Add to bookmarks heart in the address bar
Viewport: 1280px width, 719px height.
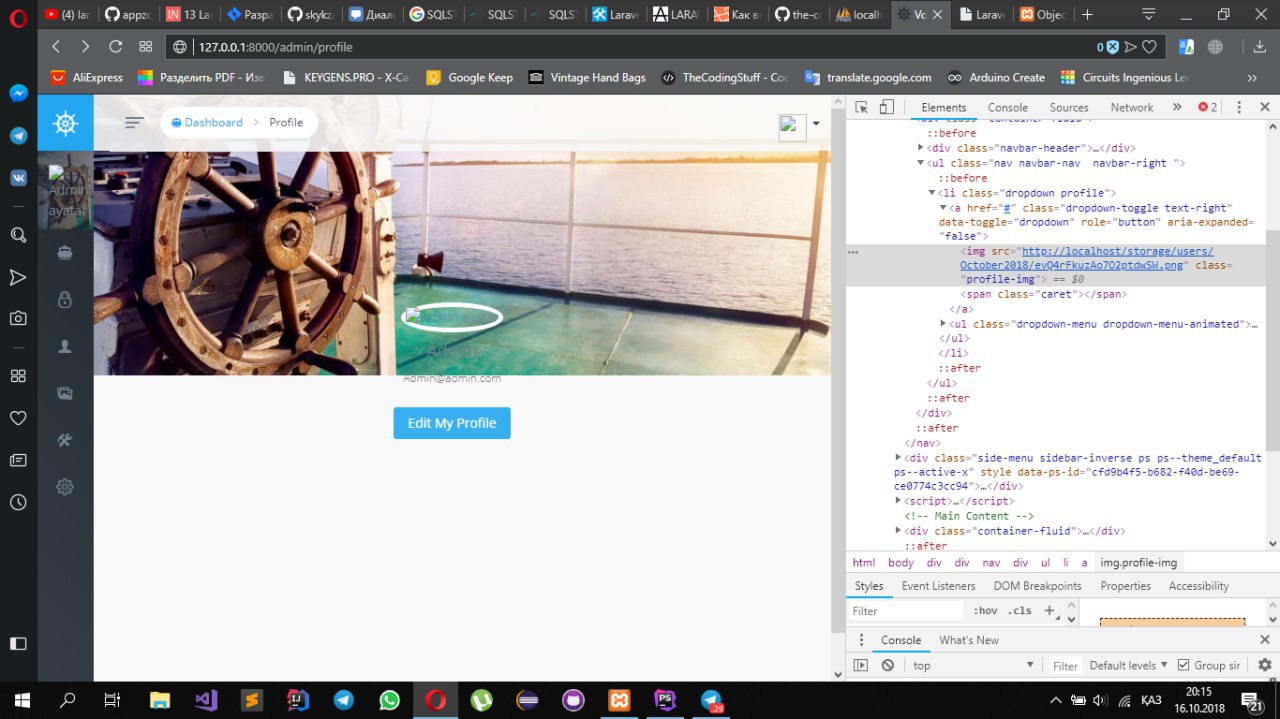click(x=1150, y=46)
